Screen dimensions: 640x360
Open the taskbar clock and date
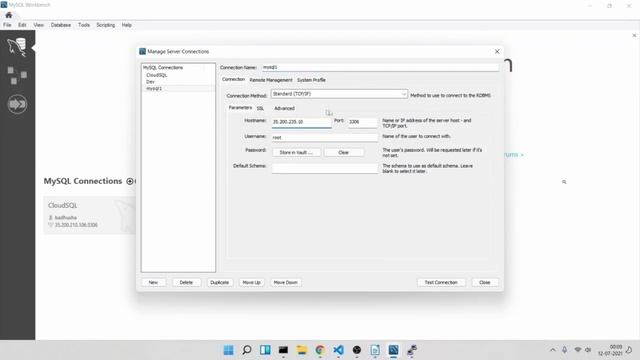(x=610, y=350)
